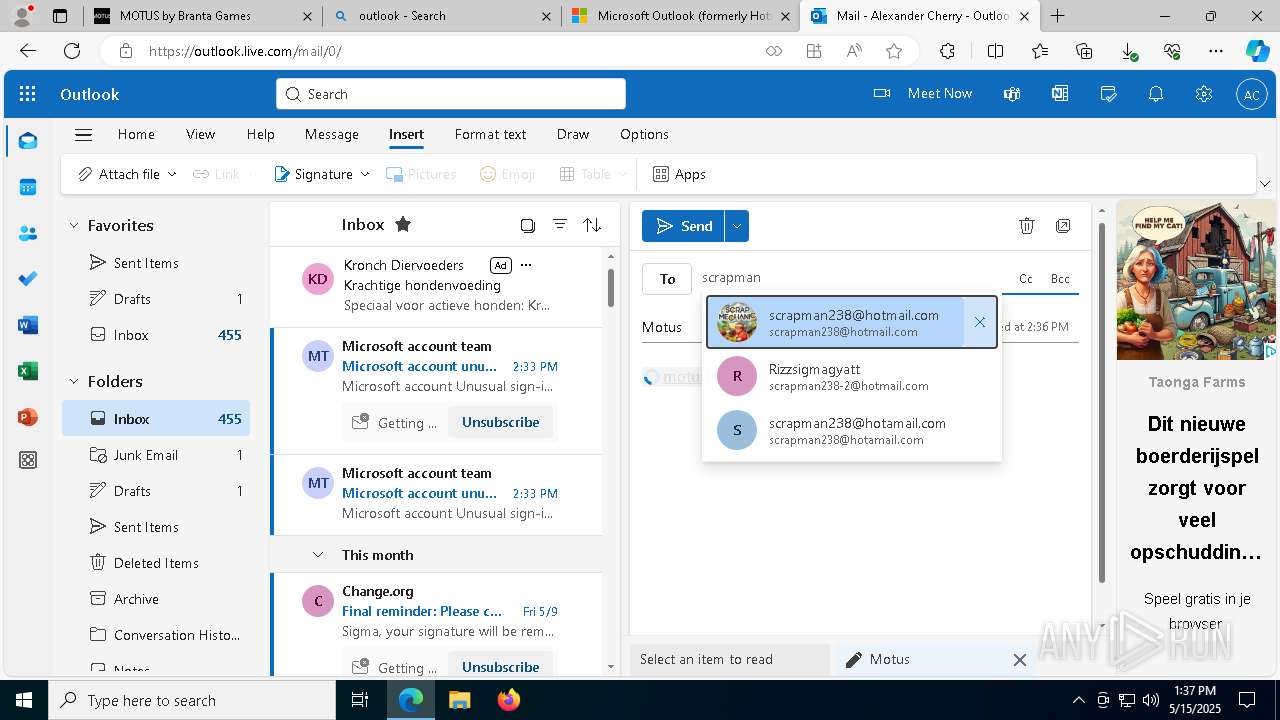Viewport: 1280px width, 720px height.
Task: Change inbox sort order
Action: point(593,225)
